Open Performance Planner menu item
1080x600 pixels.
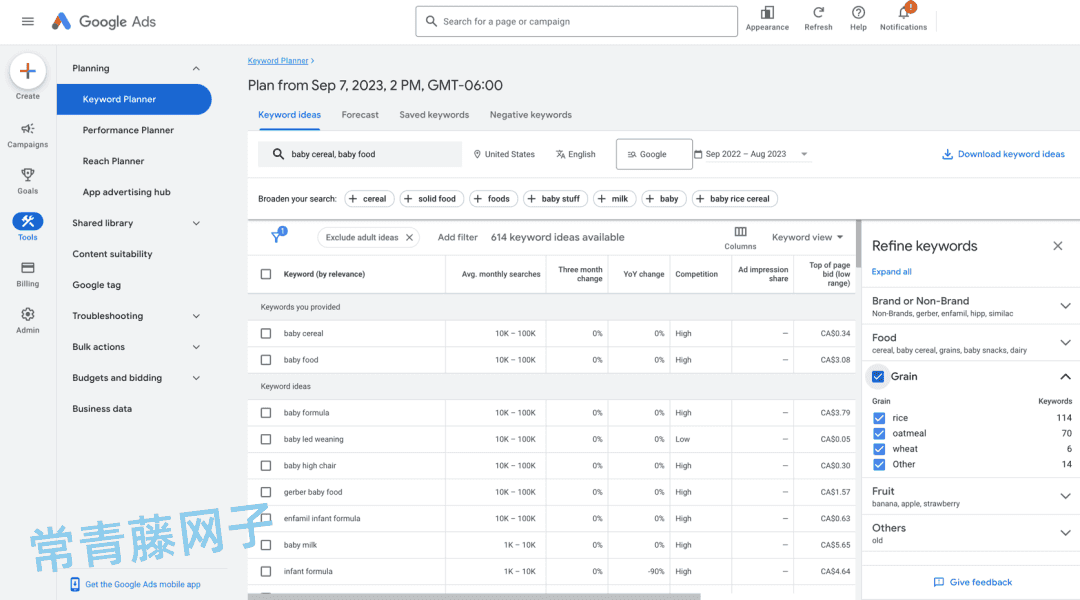point(128,130)
